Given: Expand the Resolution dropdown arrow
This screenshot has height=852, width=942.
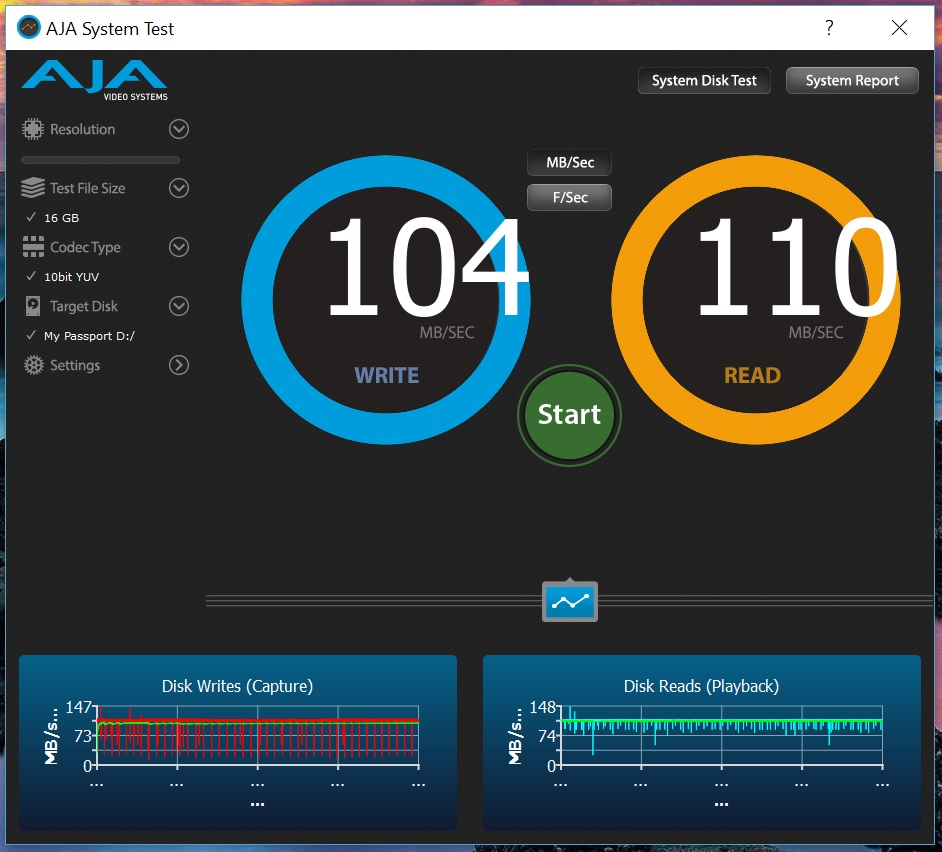Looking at the screenshot, I should point(178,129).
